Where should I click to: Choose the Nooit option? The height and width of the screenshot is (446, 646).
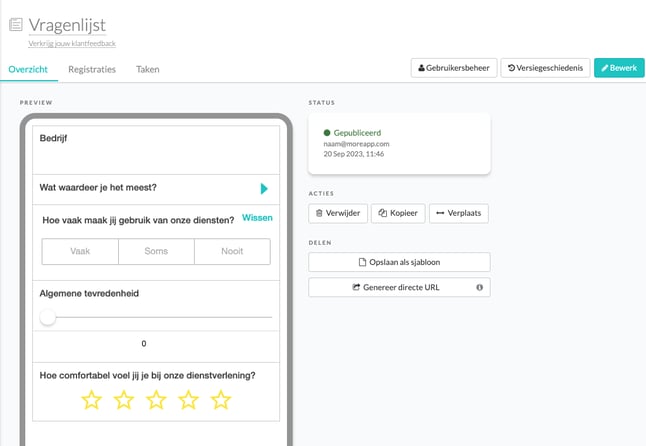pyautogui.click(x=232, y=252)
